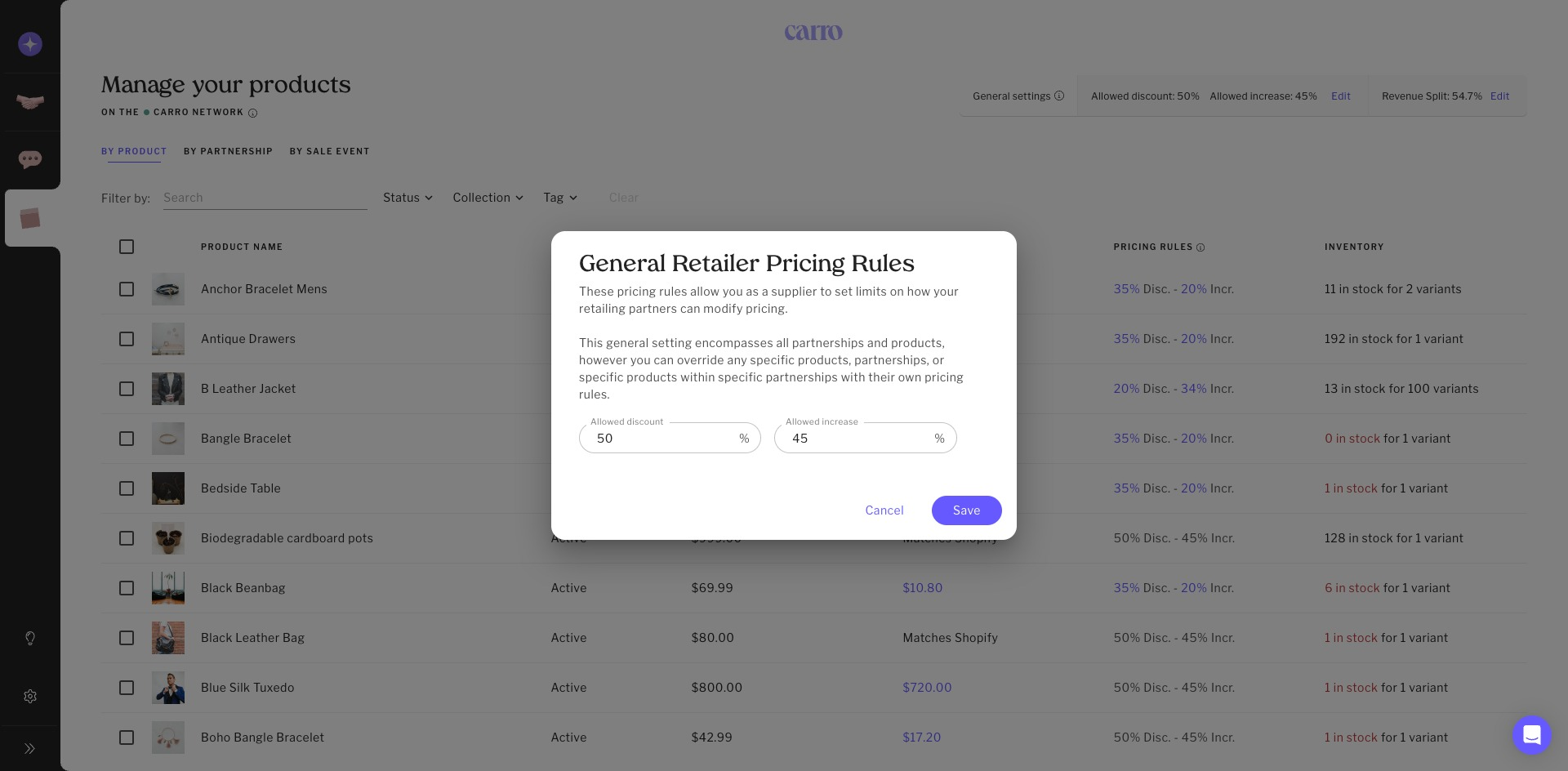Open the Tag filter dropdown
The height and width of the screenshot is (771, 1568).
(560, 198)
